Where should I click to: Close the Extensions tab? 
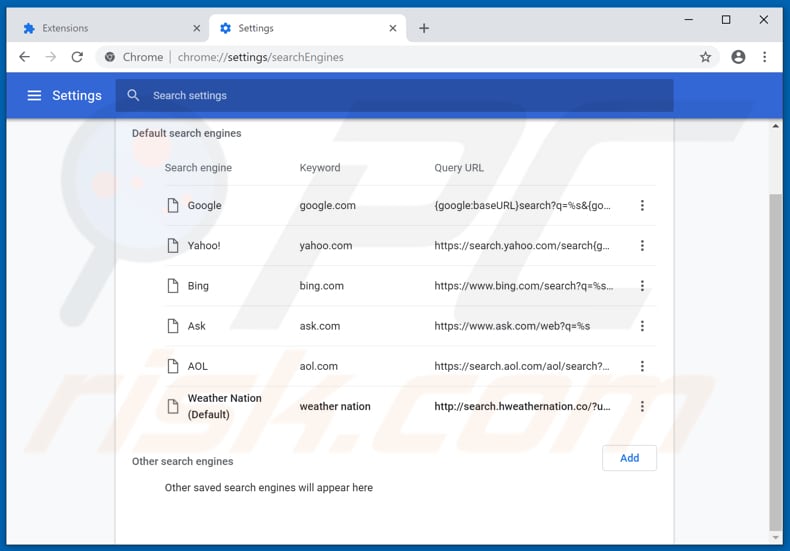tap(196, 28)
